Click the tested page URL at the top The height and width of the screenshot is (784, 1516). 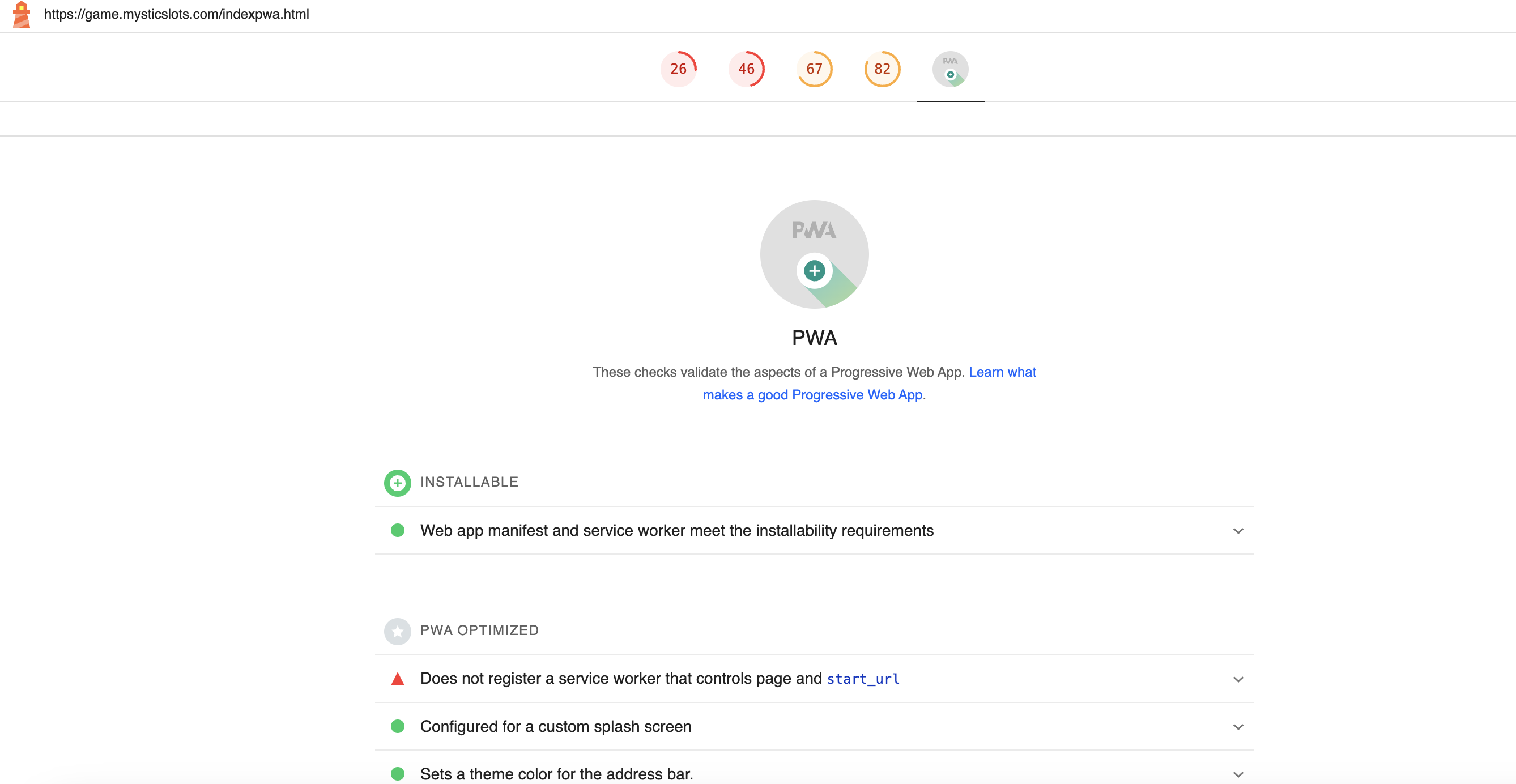(177, 15)
